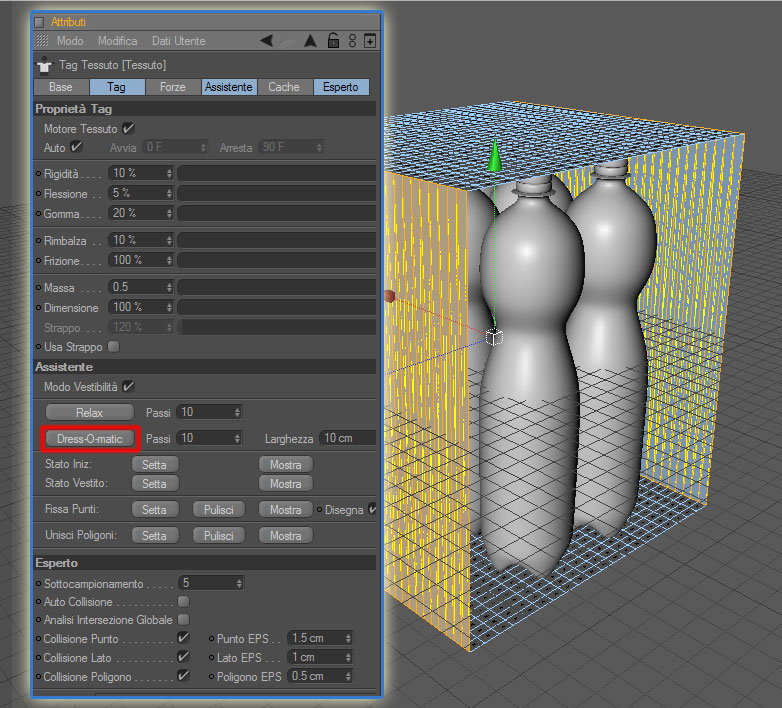The height and width of the screenshot is (708, 782).
Task: Select the green Y-axis arrow handle
Action: click(494, 156)
